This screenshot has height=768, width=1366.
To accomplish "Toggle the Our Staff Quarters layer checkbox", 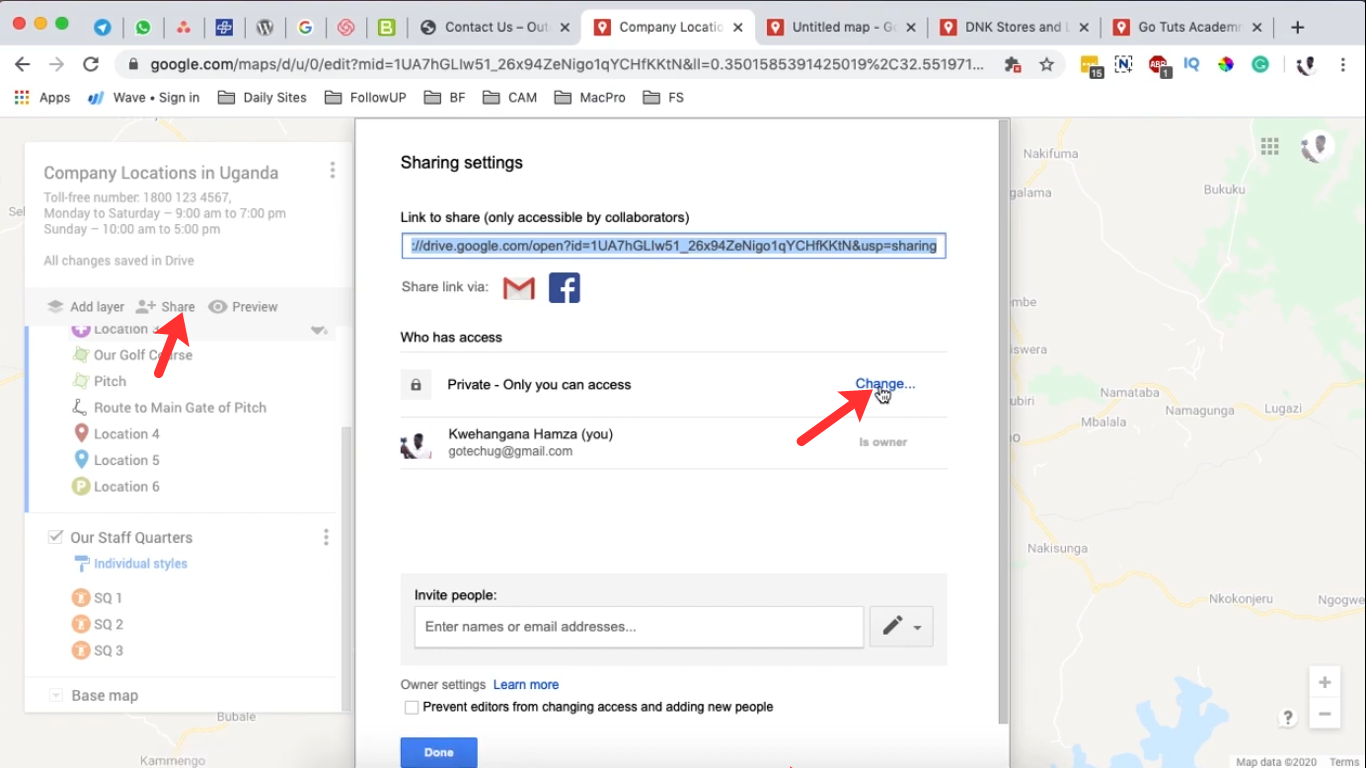I will (x=55, y=537).
